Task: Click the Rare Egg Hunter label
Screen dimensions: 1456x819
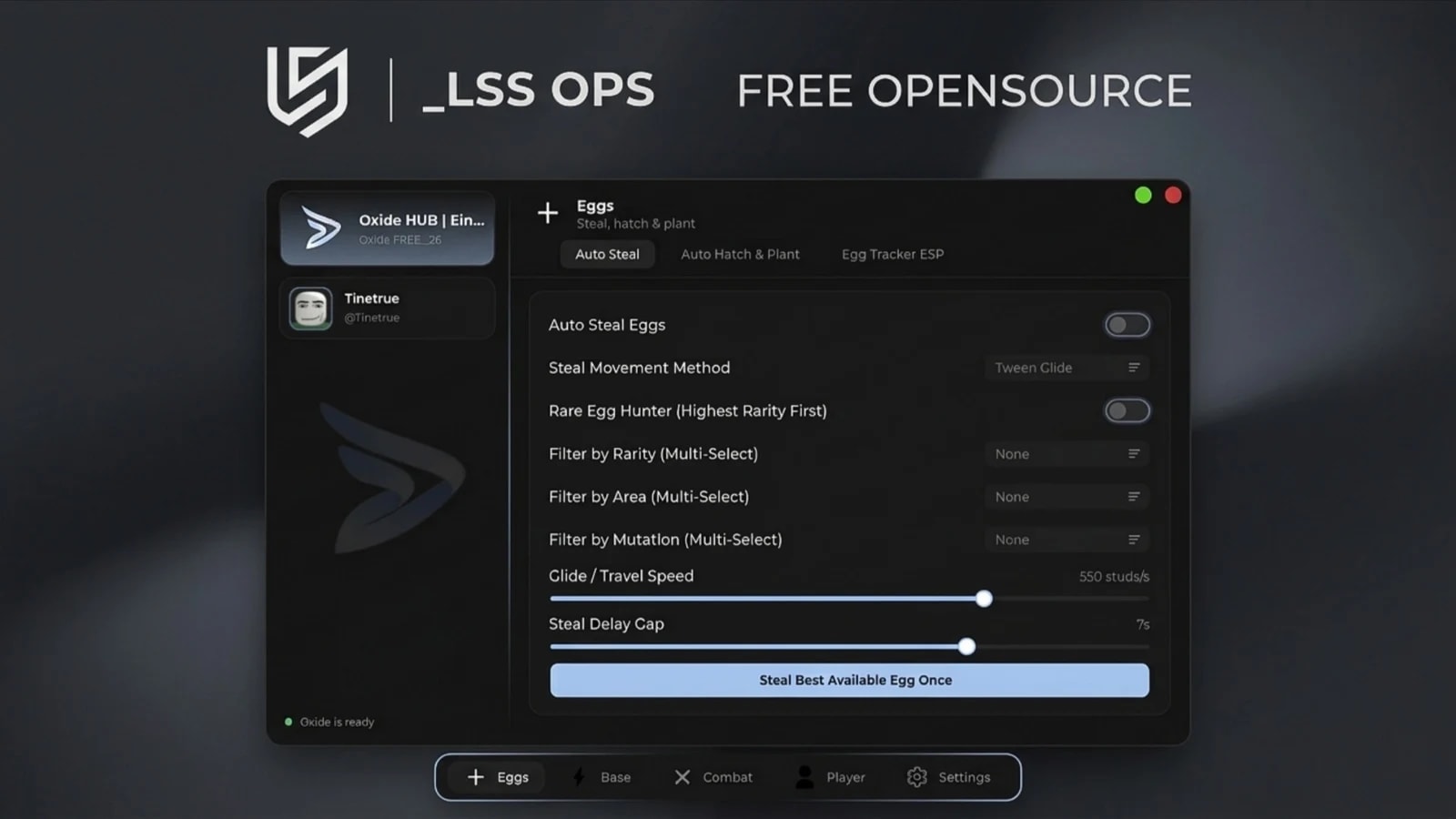Action: click(688, 410)
